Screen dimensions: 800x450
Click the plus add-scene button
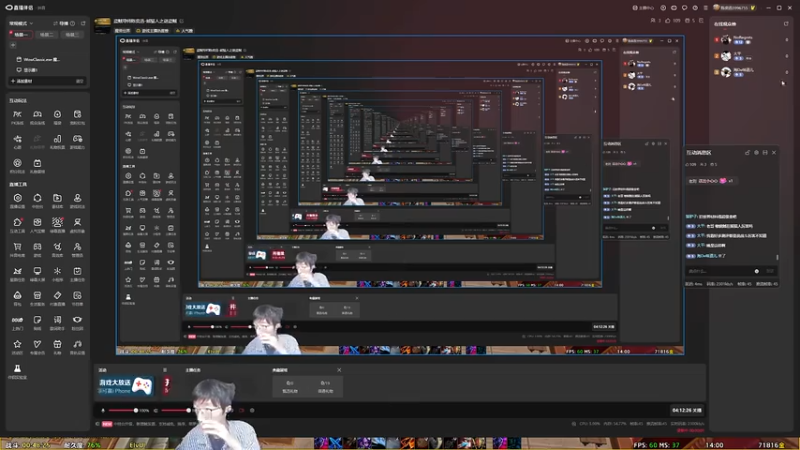(x=13, y=45)
